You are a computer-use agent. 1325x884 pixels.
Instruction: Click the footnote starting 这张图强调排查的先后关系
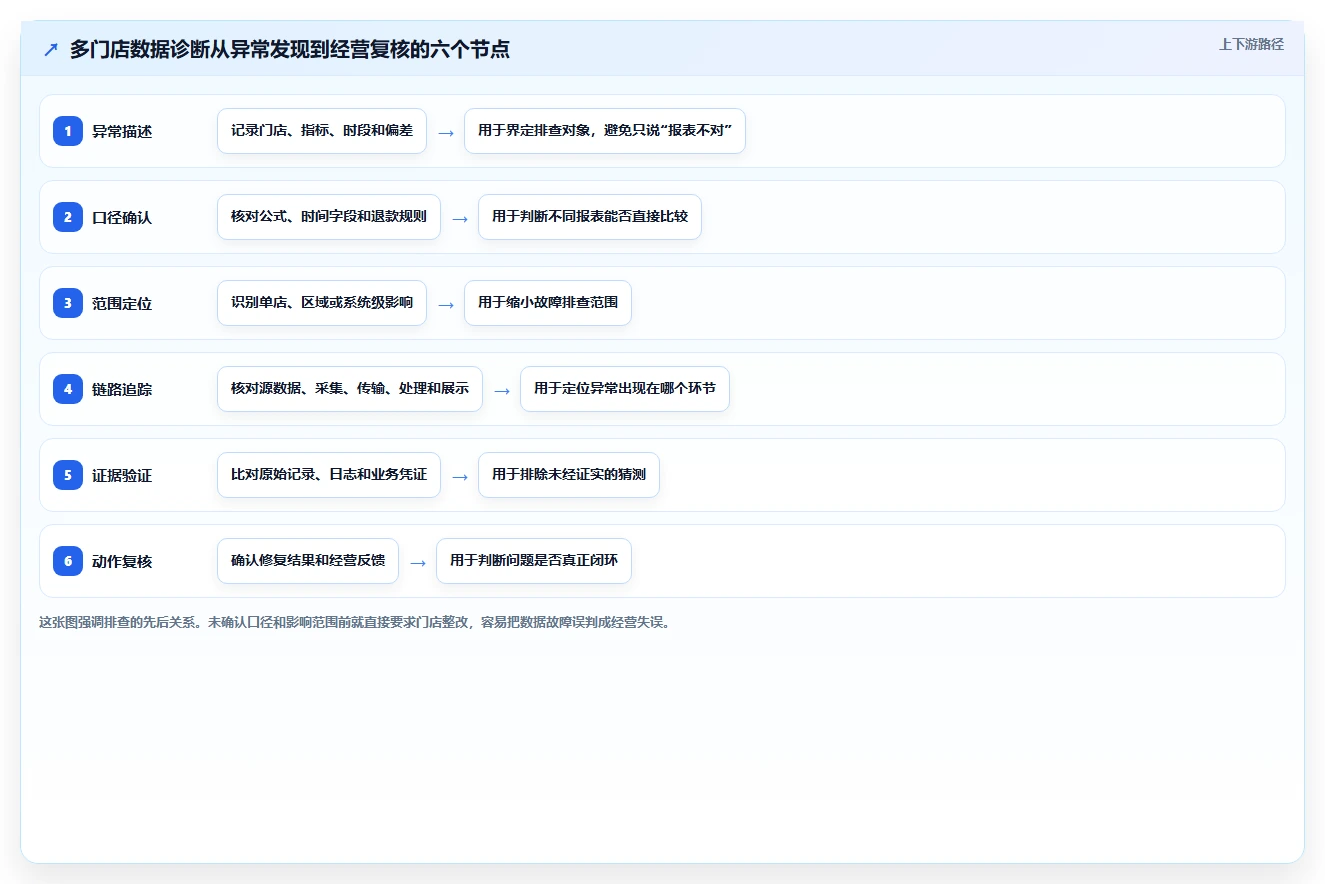pos(354,622)
